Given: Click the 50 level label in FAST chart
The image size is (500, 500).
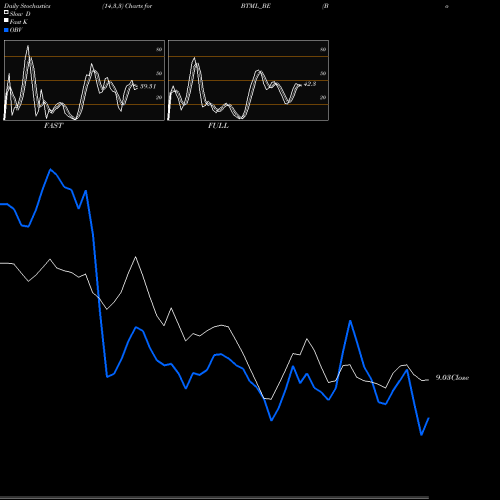Looking at the screenshot, I should pyautogui.click(x=159, y=73).
